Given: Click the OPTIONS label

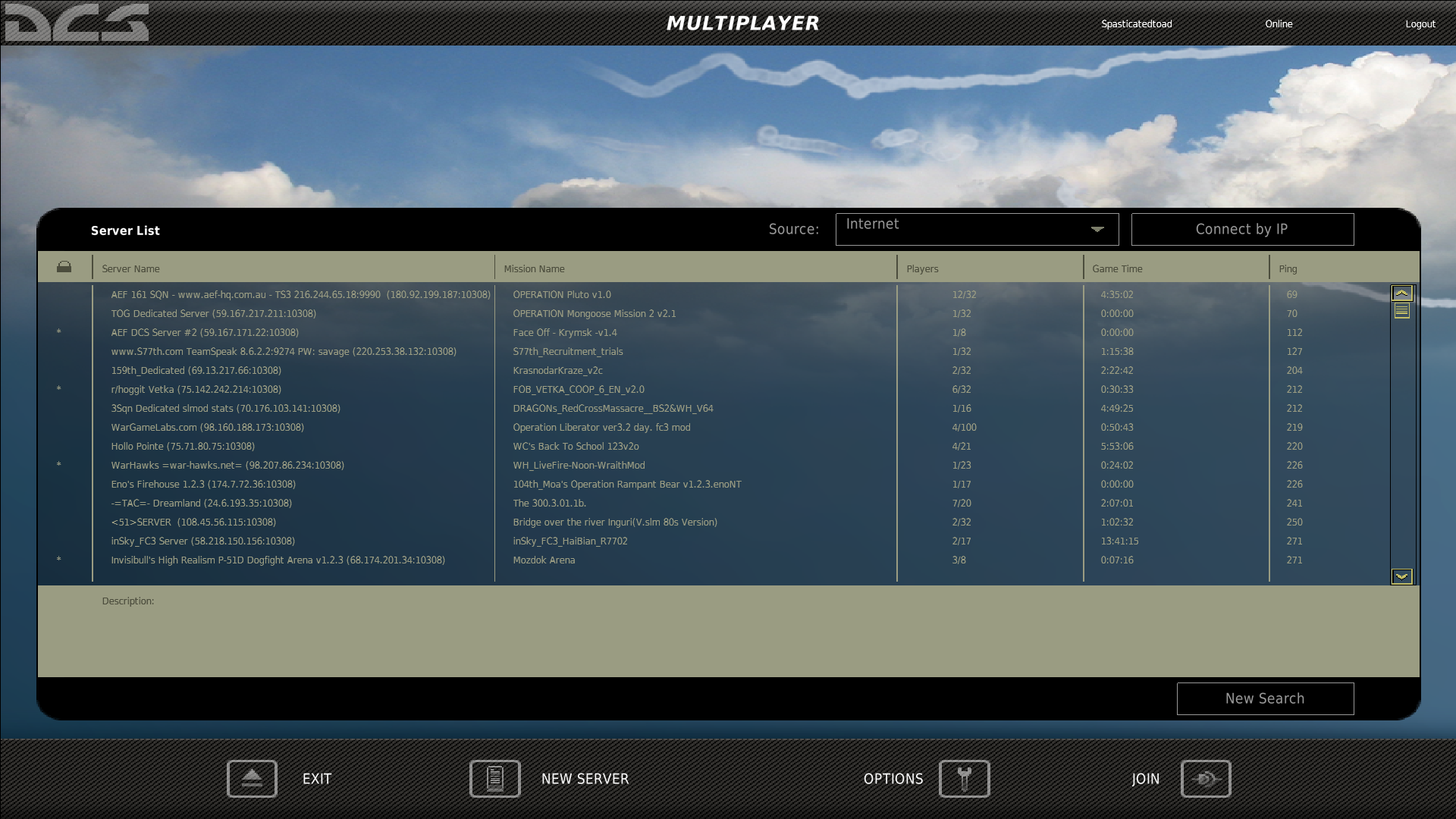Looking at the screenshot, I should click(x=893, y=779).
